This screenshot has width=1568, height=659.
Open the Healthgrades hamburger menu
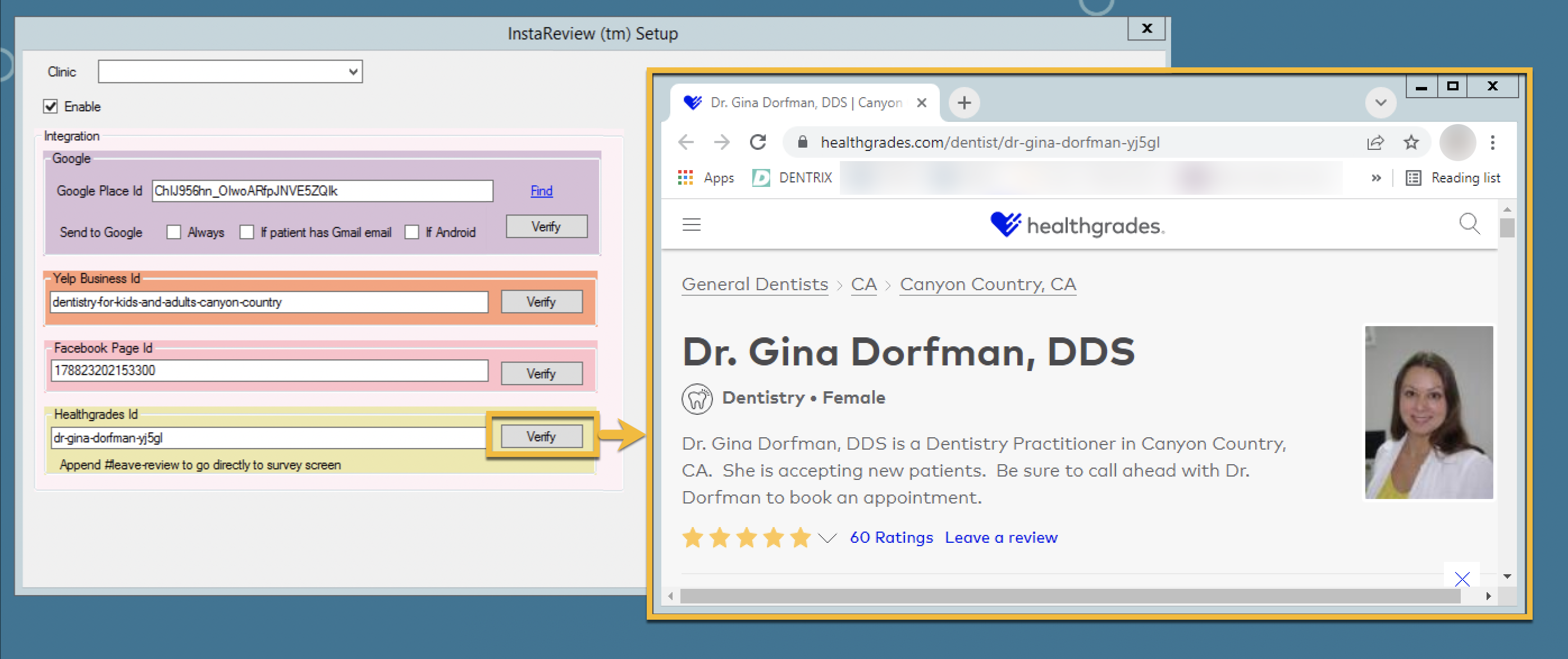point(692,225)
